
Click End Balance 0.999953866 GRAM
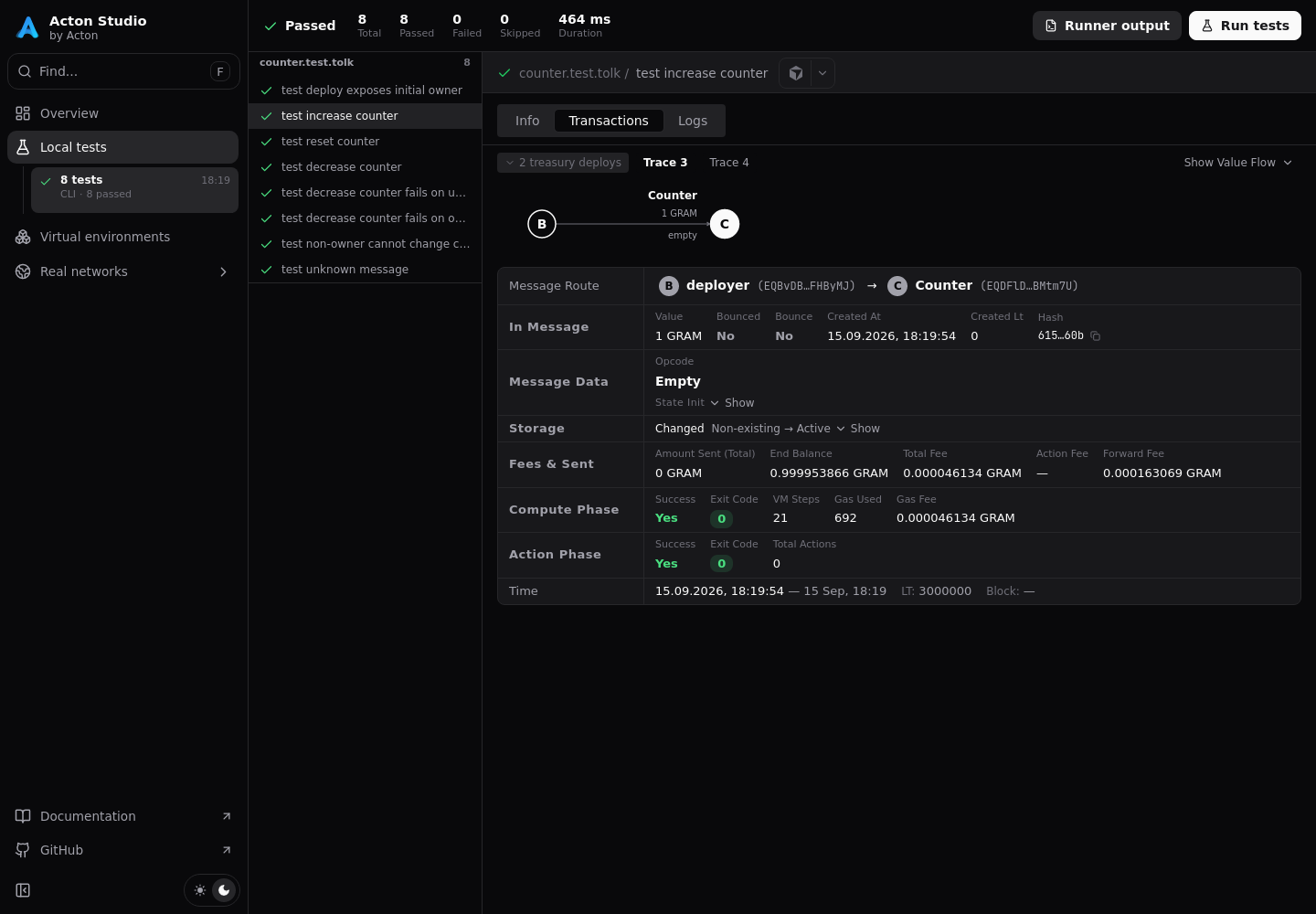pos(829,473)
